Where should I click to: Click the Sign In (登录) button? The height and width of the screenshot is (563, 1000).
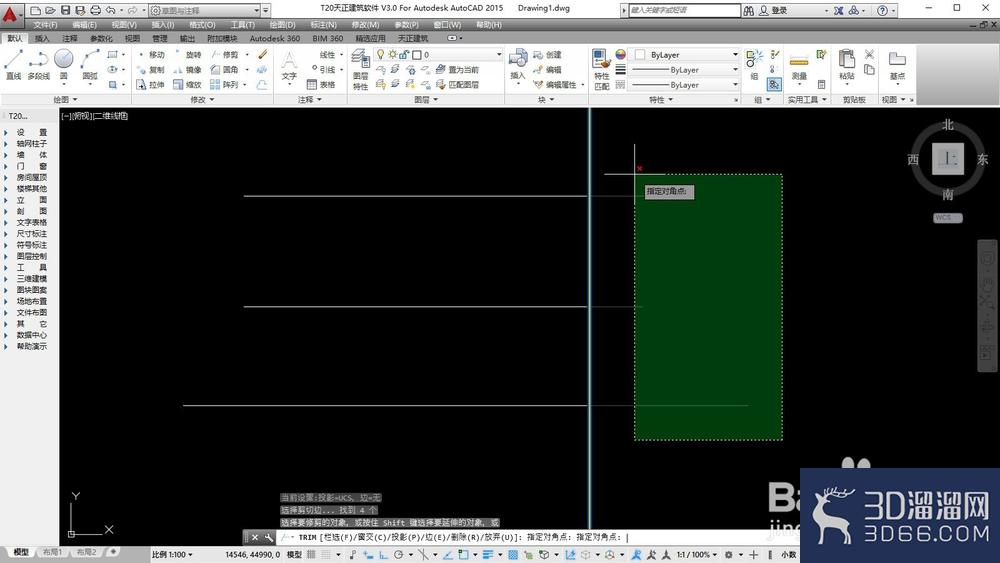click(x=772, y=10)
